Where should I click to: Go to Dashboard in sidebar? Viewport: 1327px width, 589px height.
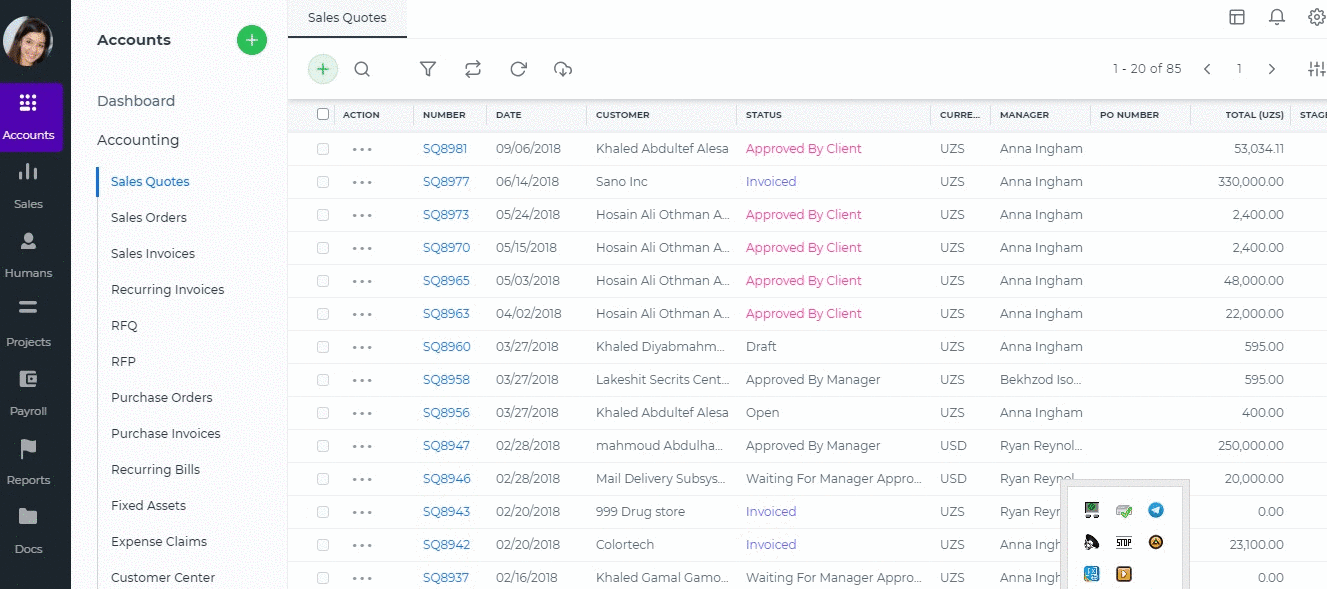click(x=136, y=101)
